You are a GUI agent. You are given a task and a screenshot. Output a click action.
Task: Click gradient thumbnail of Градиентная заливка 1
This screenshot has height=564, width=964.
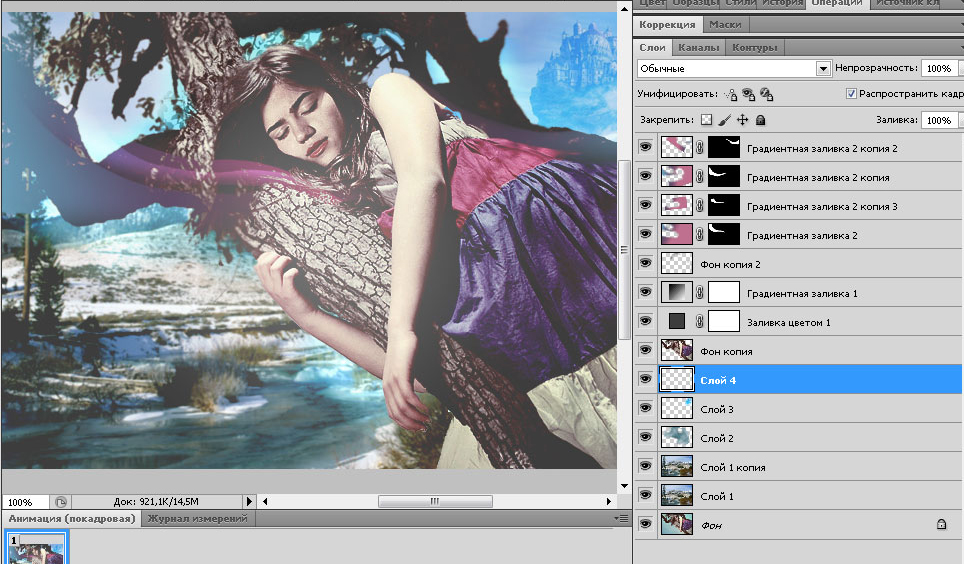pyautogui.click(x=677, y=293)
